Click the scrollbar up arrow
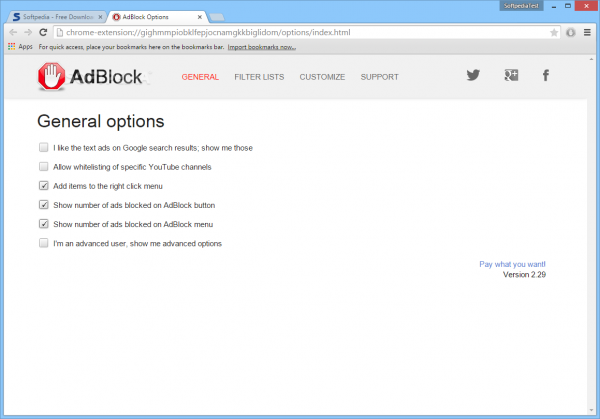The image size is (600, 419). tap(591, 59)
